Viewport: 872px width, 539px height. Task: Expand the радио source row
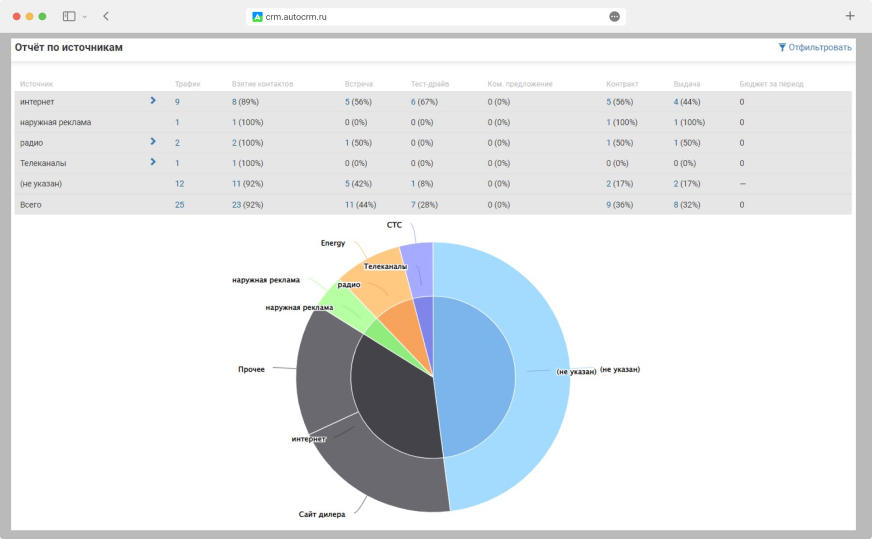click(153, 142)
